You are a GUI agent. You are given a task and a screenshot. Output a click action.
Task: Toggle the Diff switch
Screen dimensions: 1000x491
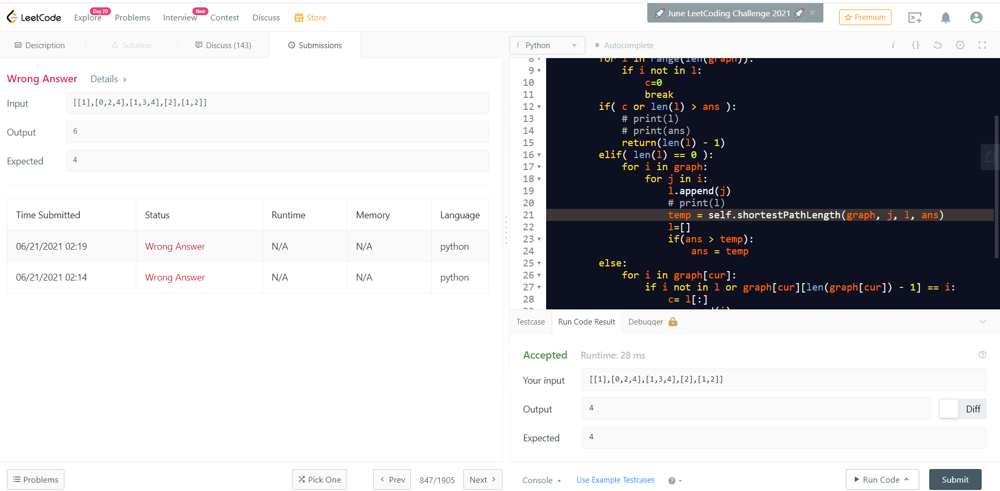(962, 409)
